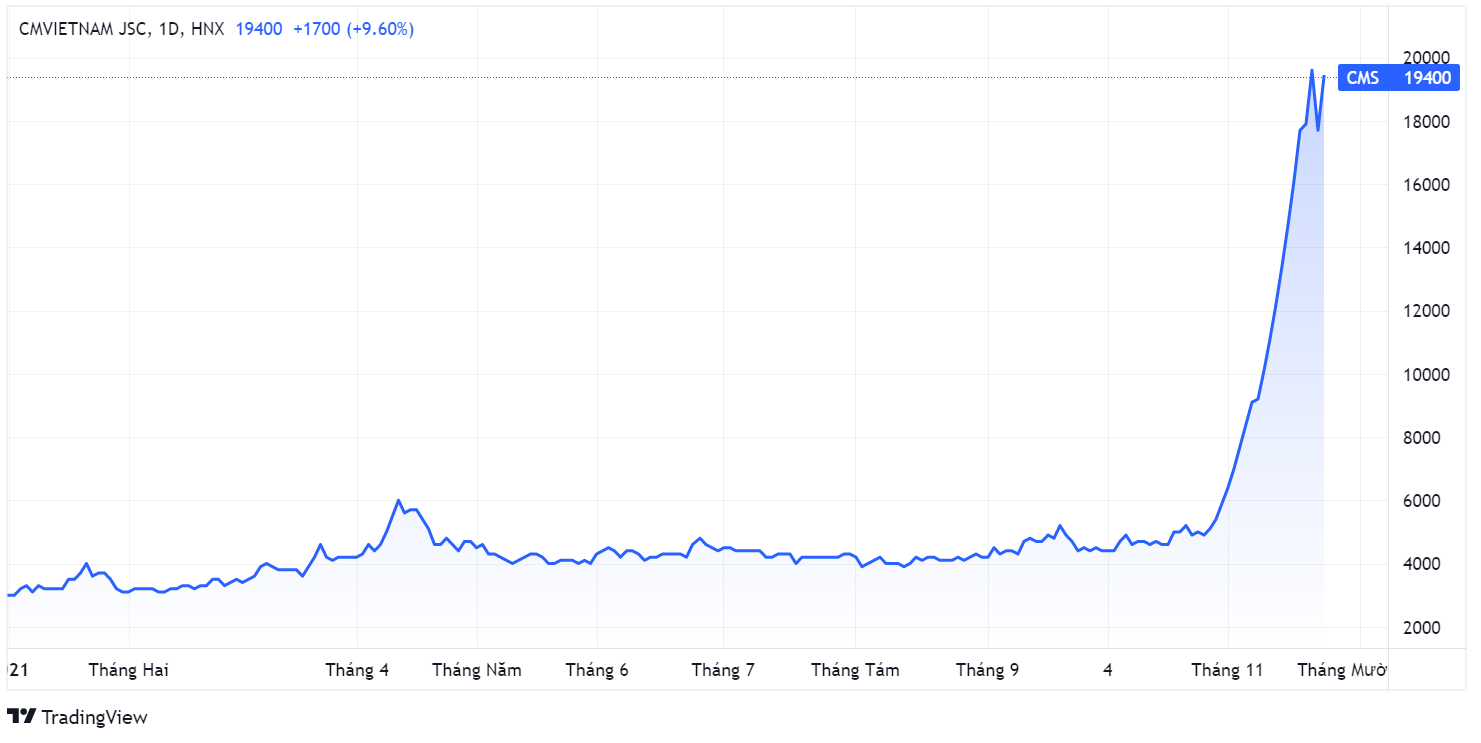
Task: Select the 1D interval label
Action: 169,30
